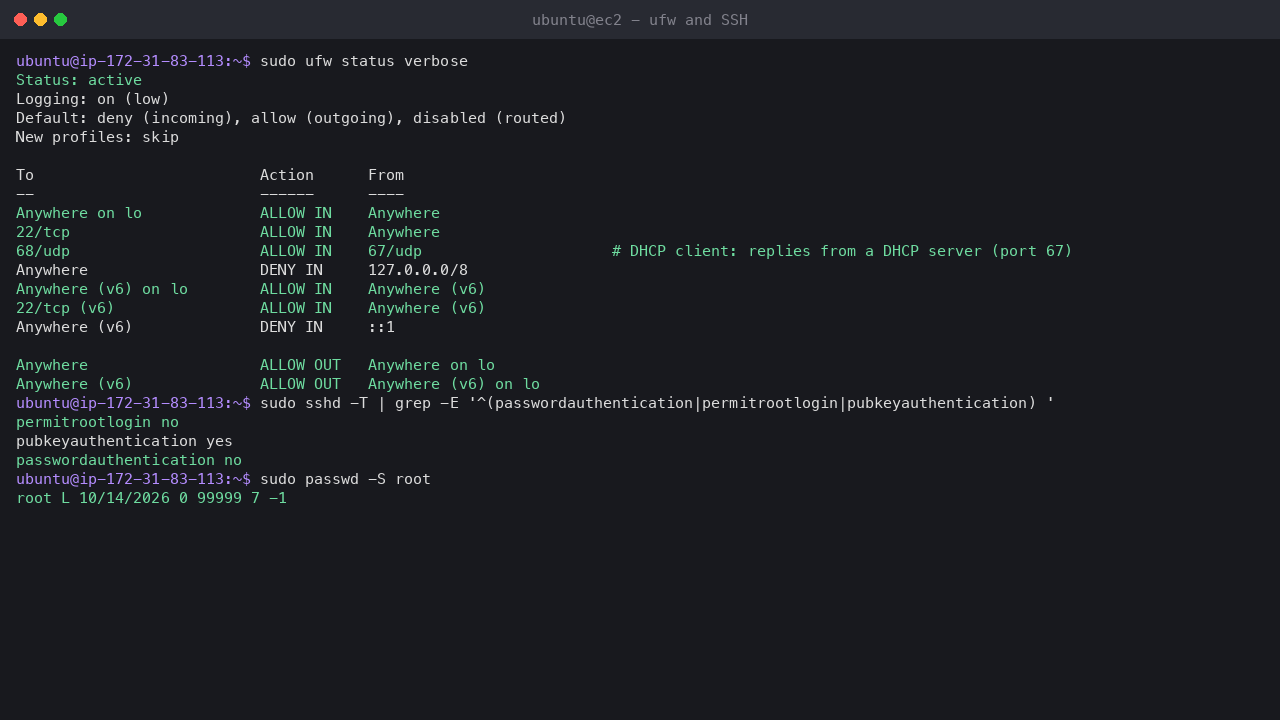Screen dimensions: 1280x720
Task: Select the 'pubkeyauthentication yes' output line
Action: pos(124,441)
